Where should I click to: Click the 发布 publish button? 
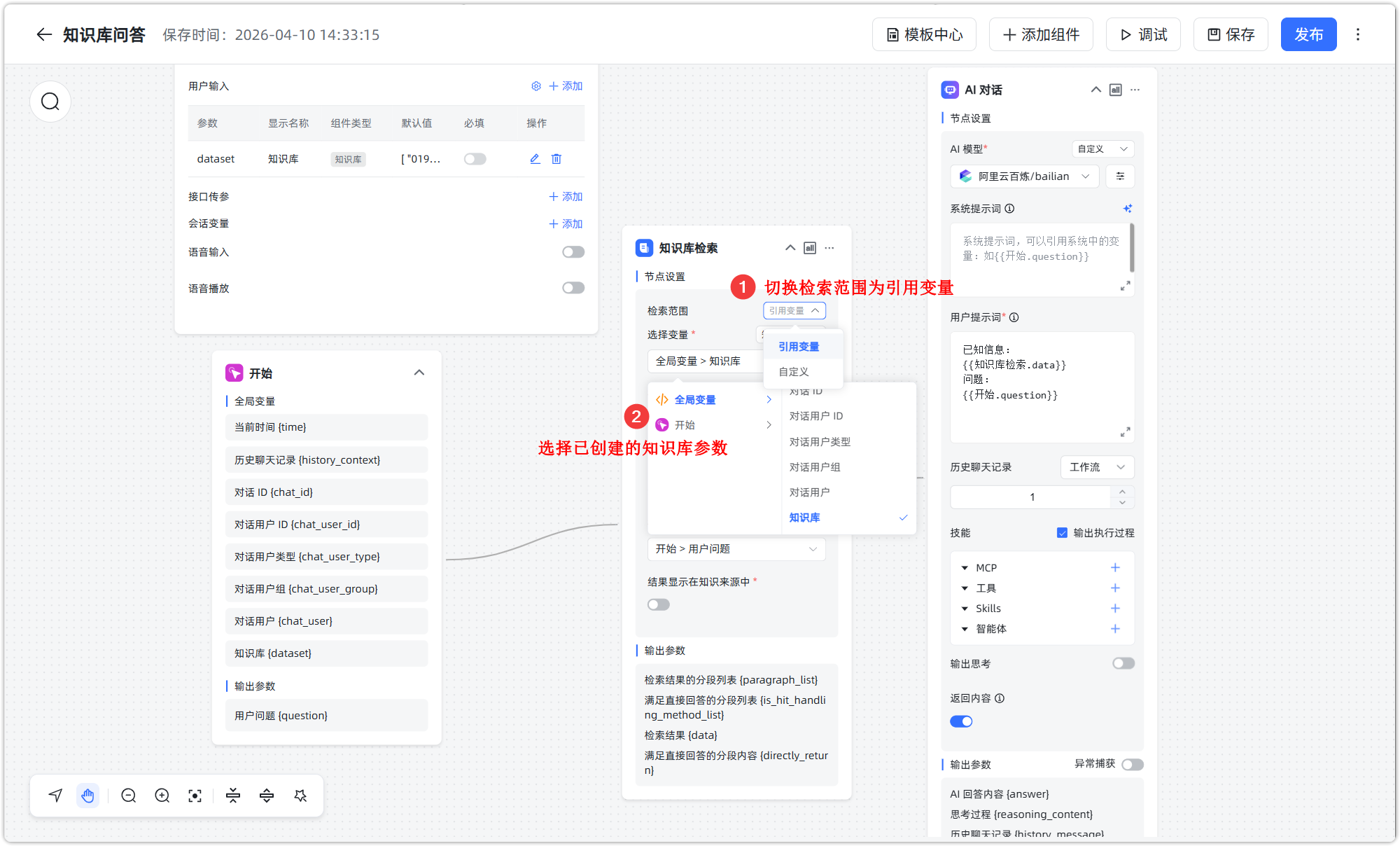[x=1308, y=34]
